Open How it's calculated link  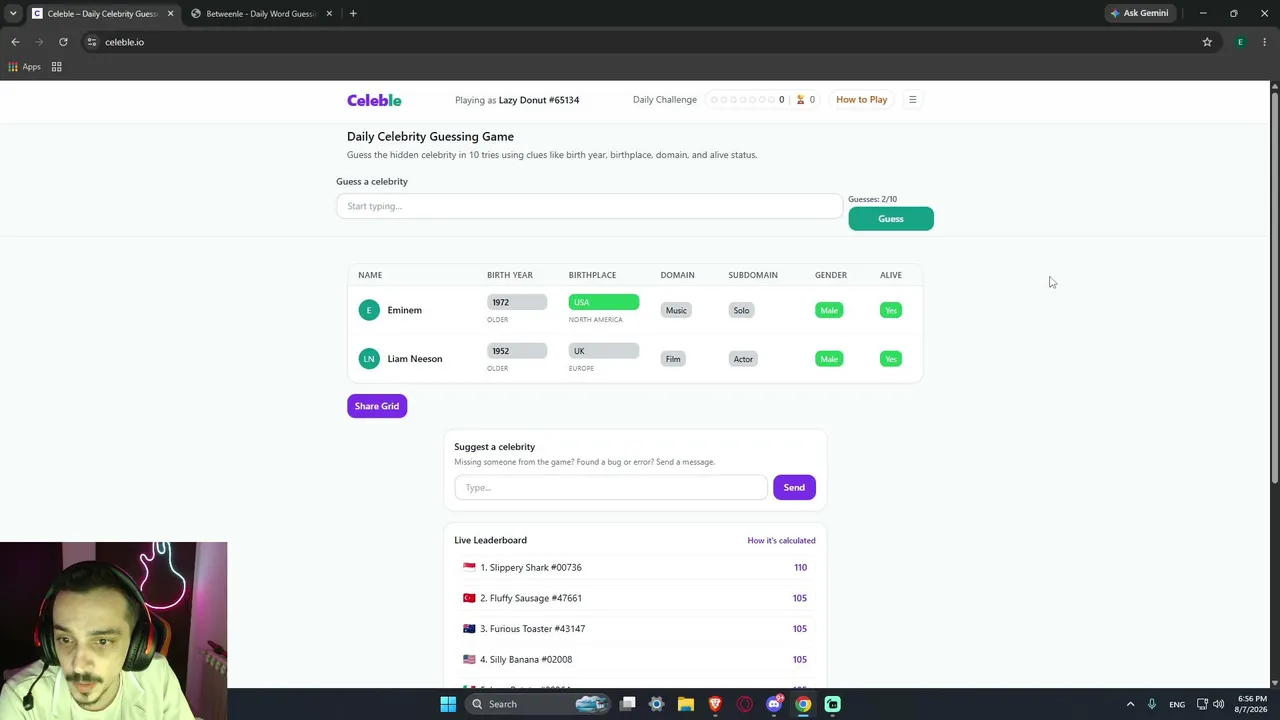pos(781,540)
